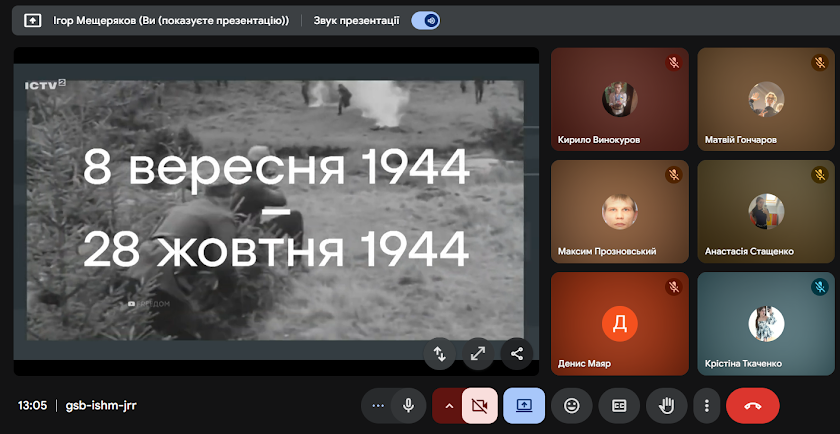Toggle the presentation audio switch
Viewport: 840px width, 434px height.
point(425,20)
